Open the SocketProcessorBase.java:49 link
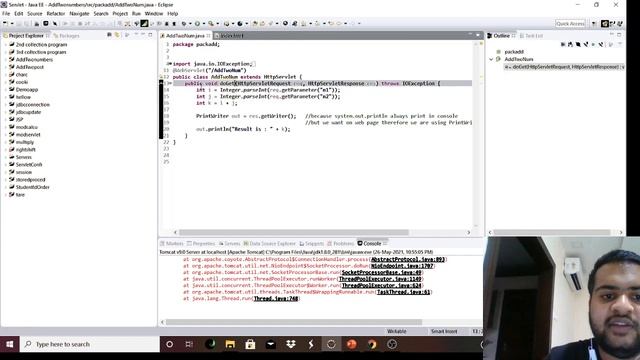 pyautogui.click(x=381, y=272)
